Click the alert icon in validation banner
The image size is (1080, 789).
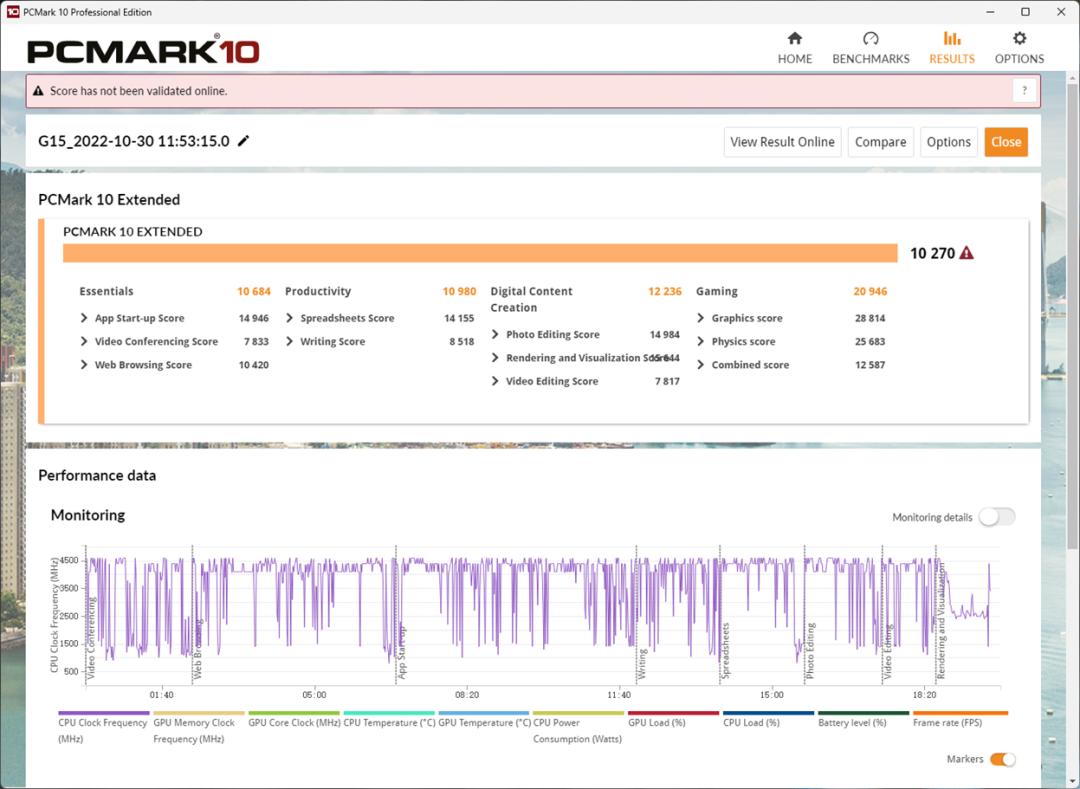[38, 91]
